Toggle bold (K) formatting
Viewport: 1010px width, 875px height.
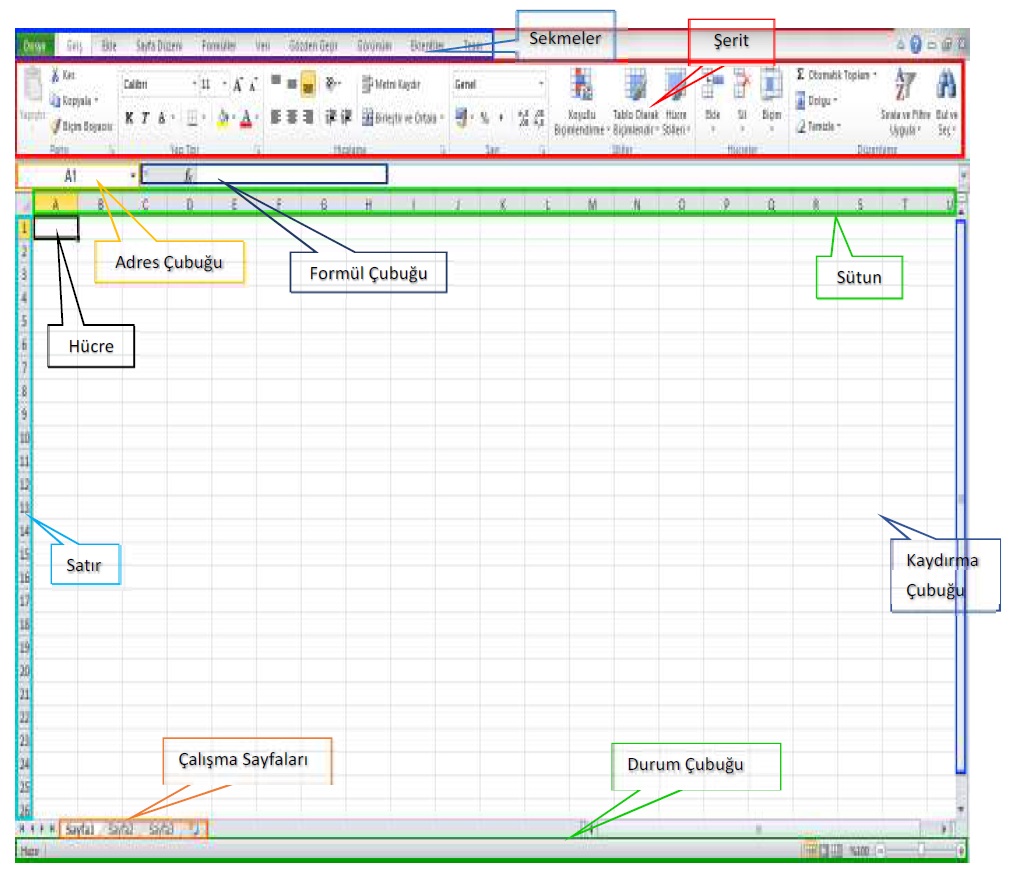point(129,117)
